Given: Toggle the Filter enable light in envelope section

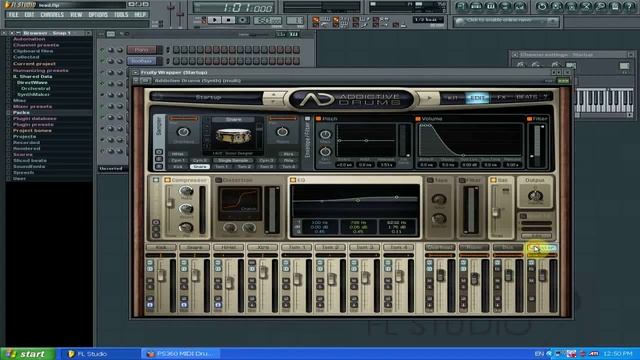Looking at the screenshot, I should [529, 119].
